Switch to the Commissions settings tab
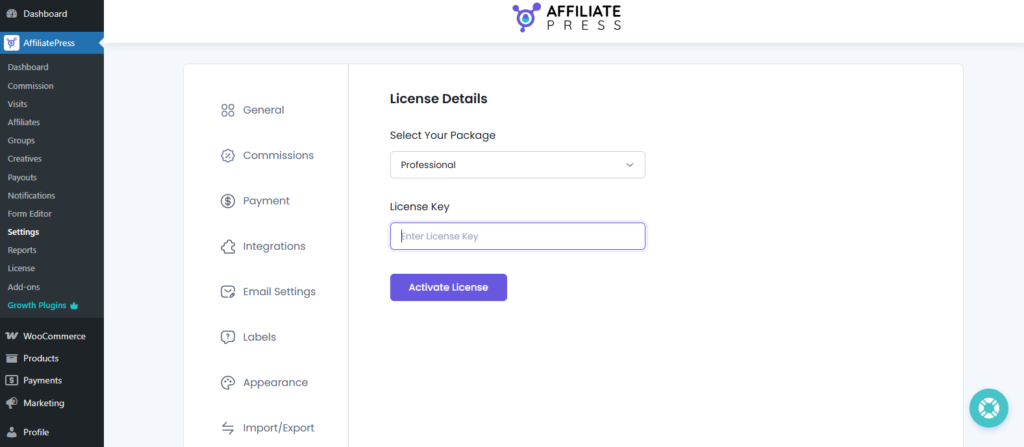Screen dimensions: 1024x447 click(278, 155)
